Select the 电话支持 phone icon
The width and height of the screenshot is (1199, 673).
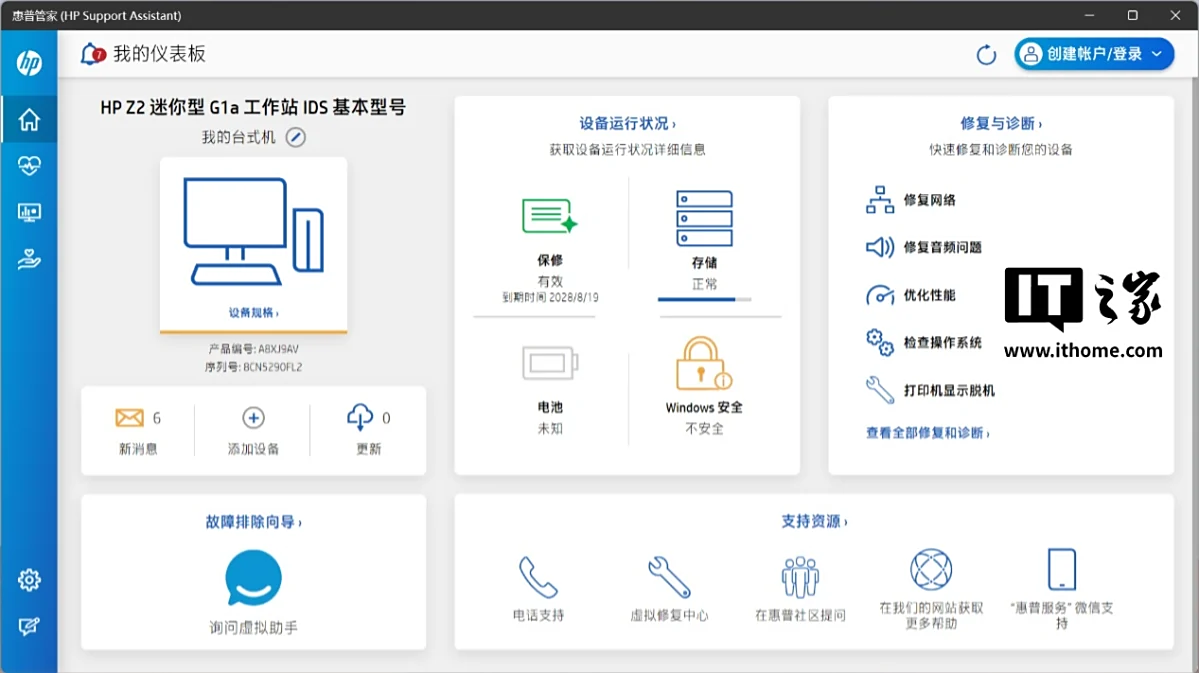tap(540, 572)
